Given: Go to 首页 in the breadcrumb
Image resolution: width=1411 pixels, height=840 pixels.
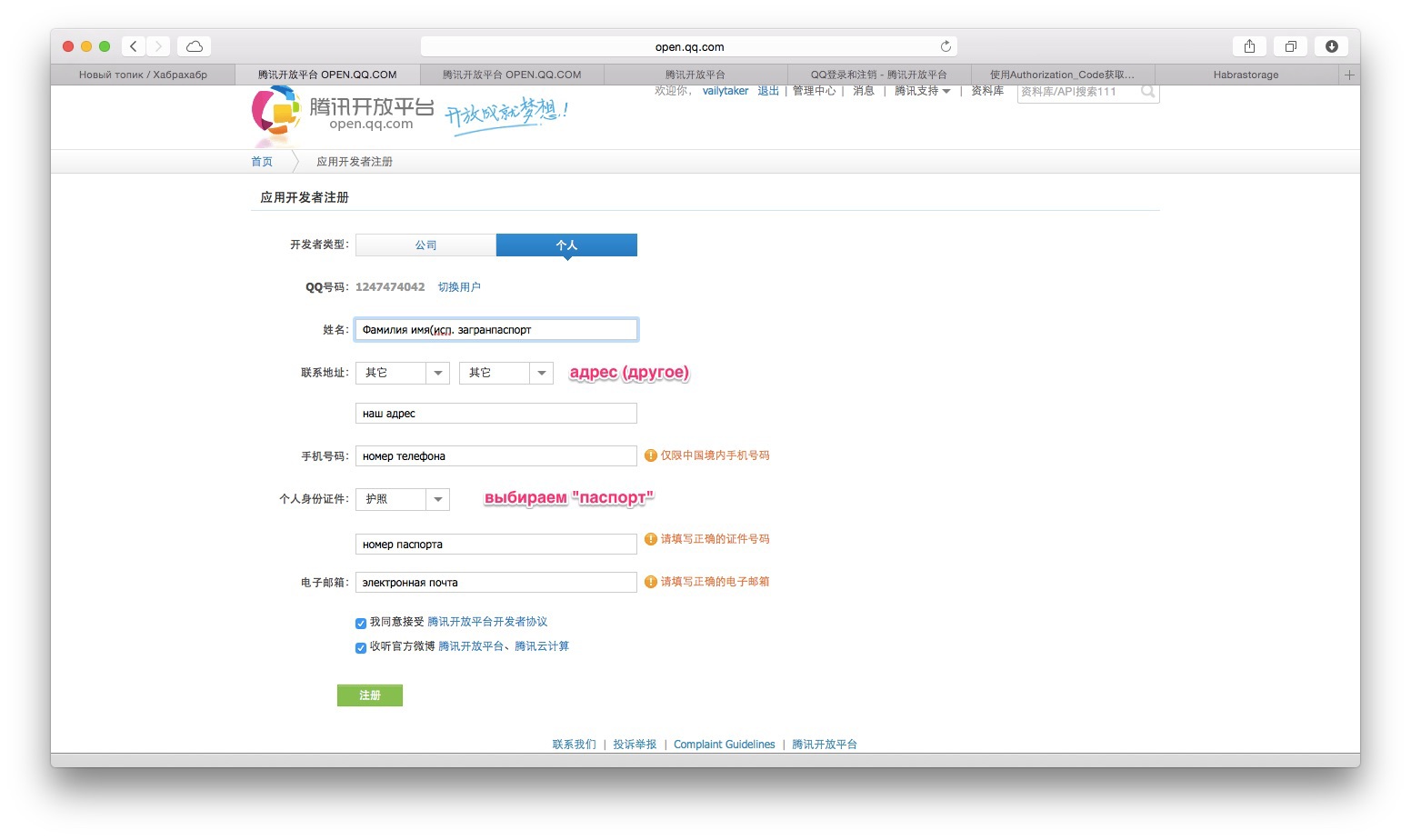Looking at the screenshot, I should tap(262, 162).
